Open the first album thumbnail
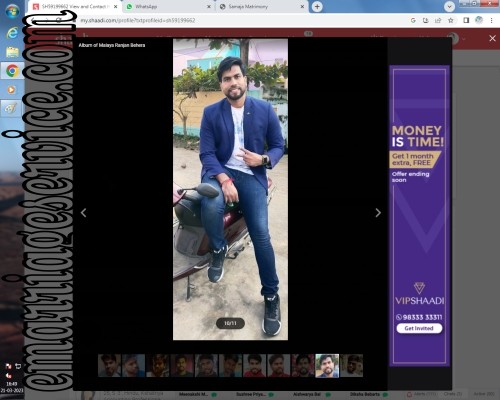Image resolution: width=500 pixels, height=400 pixels. tap(109, 366)
